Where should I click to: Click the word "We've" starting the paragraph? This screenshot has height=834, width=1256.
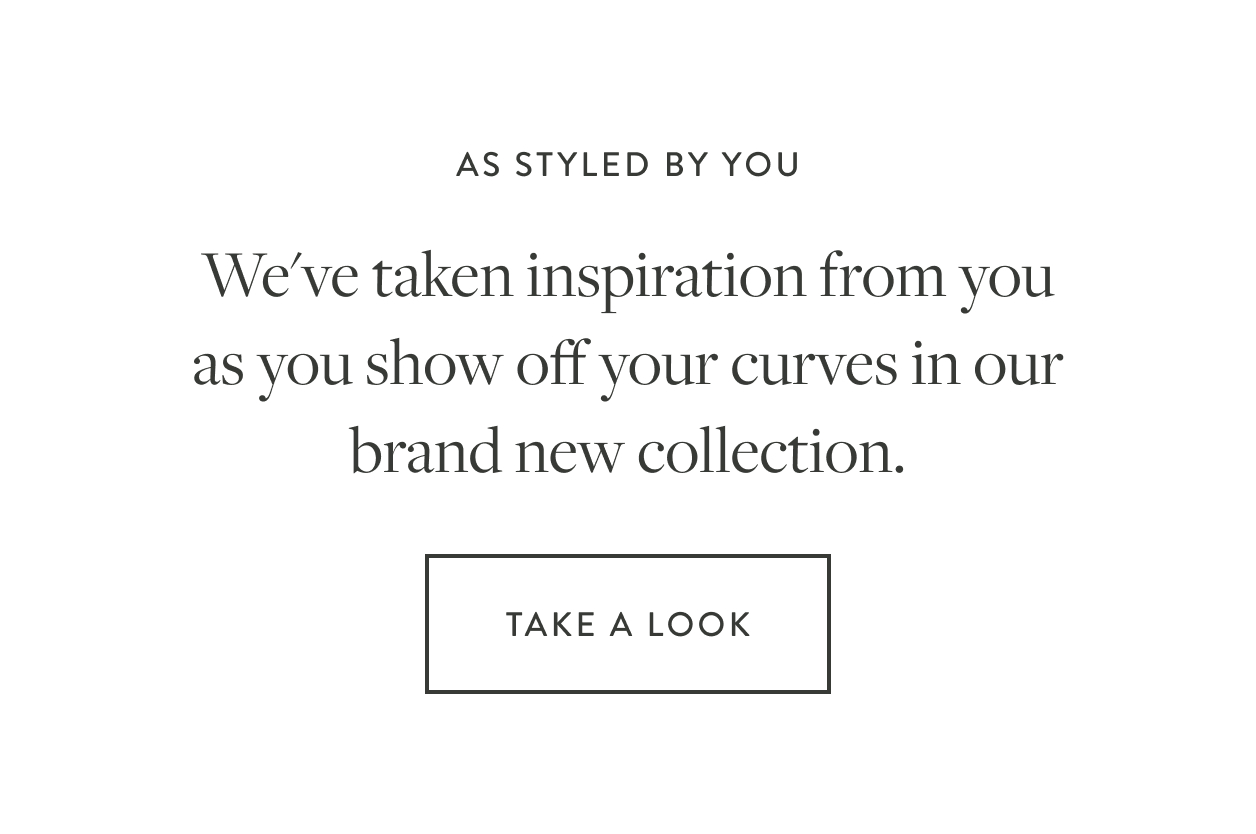[280, 276]
